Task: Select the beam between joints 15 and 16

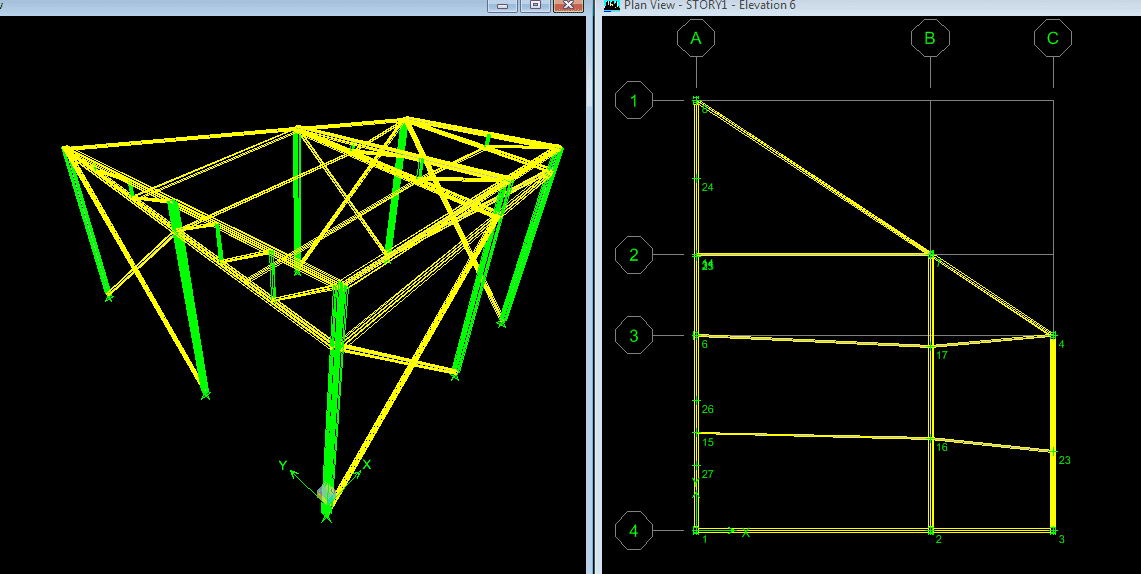Action: (813, 436)
